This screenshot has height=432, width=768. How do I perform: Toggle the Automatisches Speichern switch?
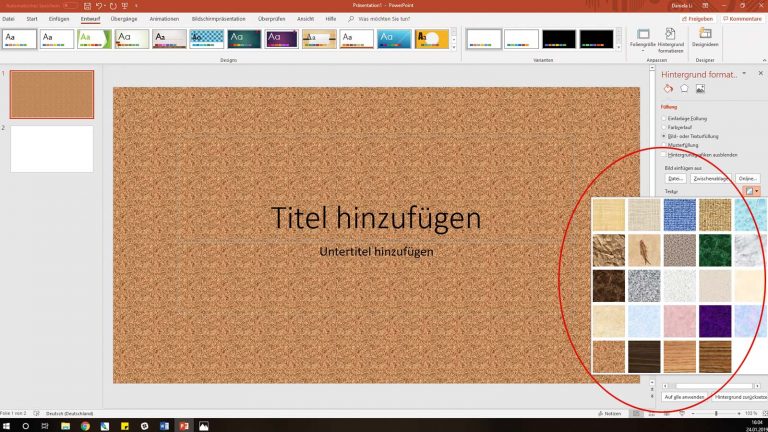[69, 5]
